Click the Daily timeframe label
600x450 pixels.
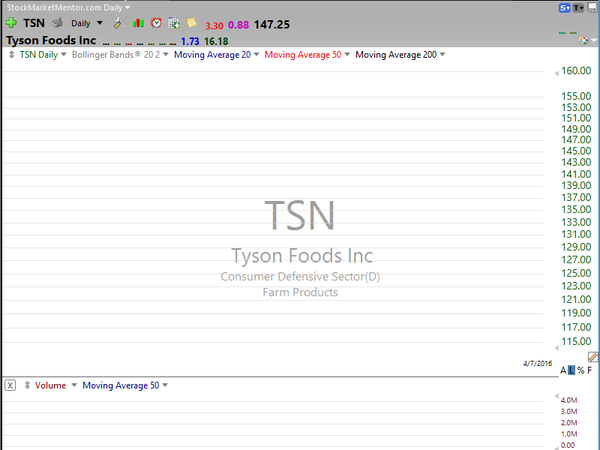click(x=81, y=23)
